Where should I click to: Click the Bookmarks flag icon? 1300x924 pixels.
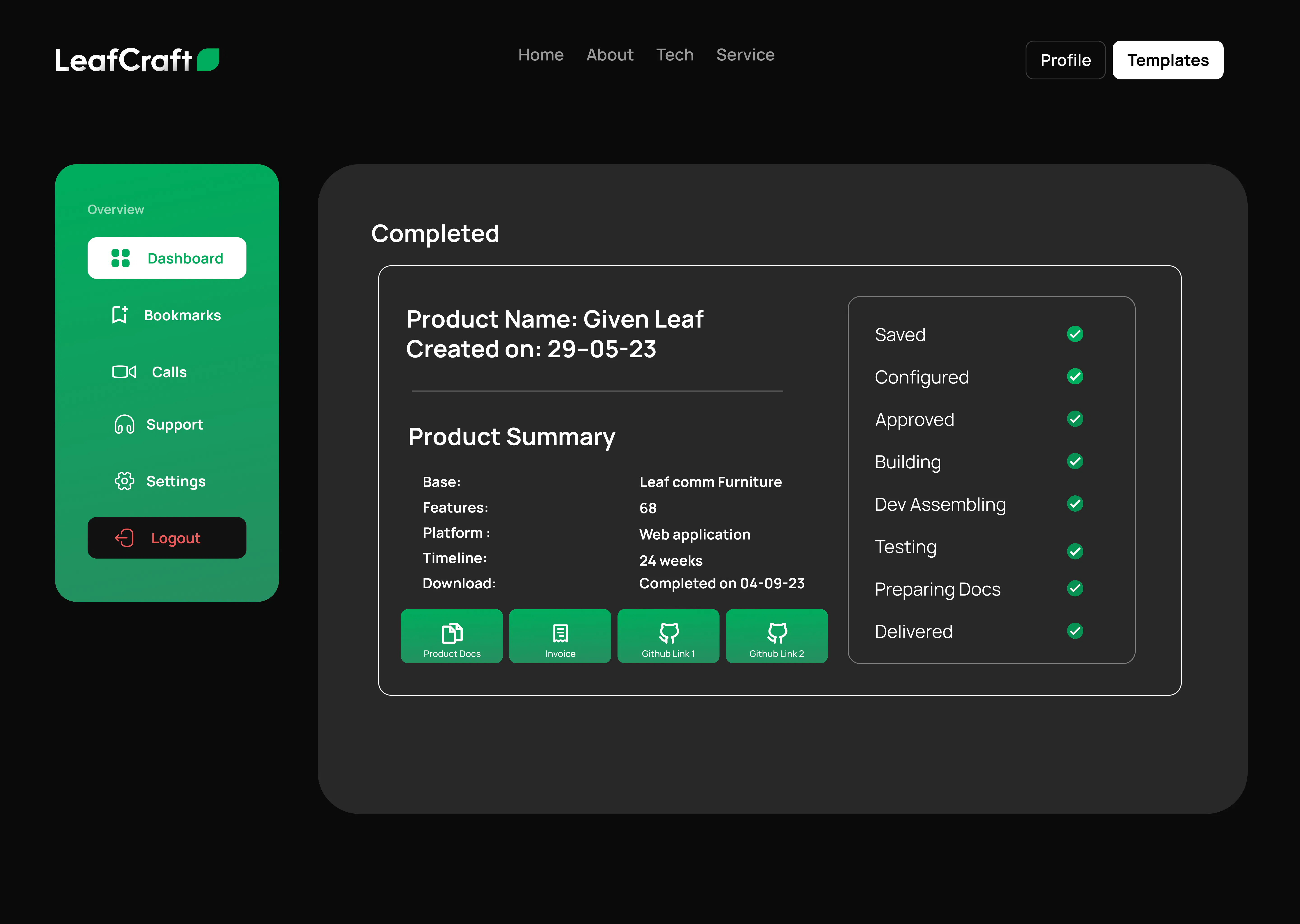click(x=120, y=315)
